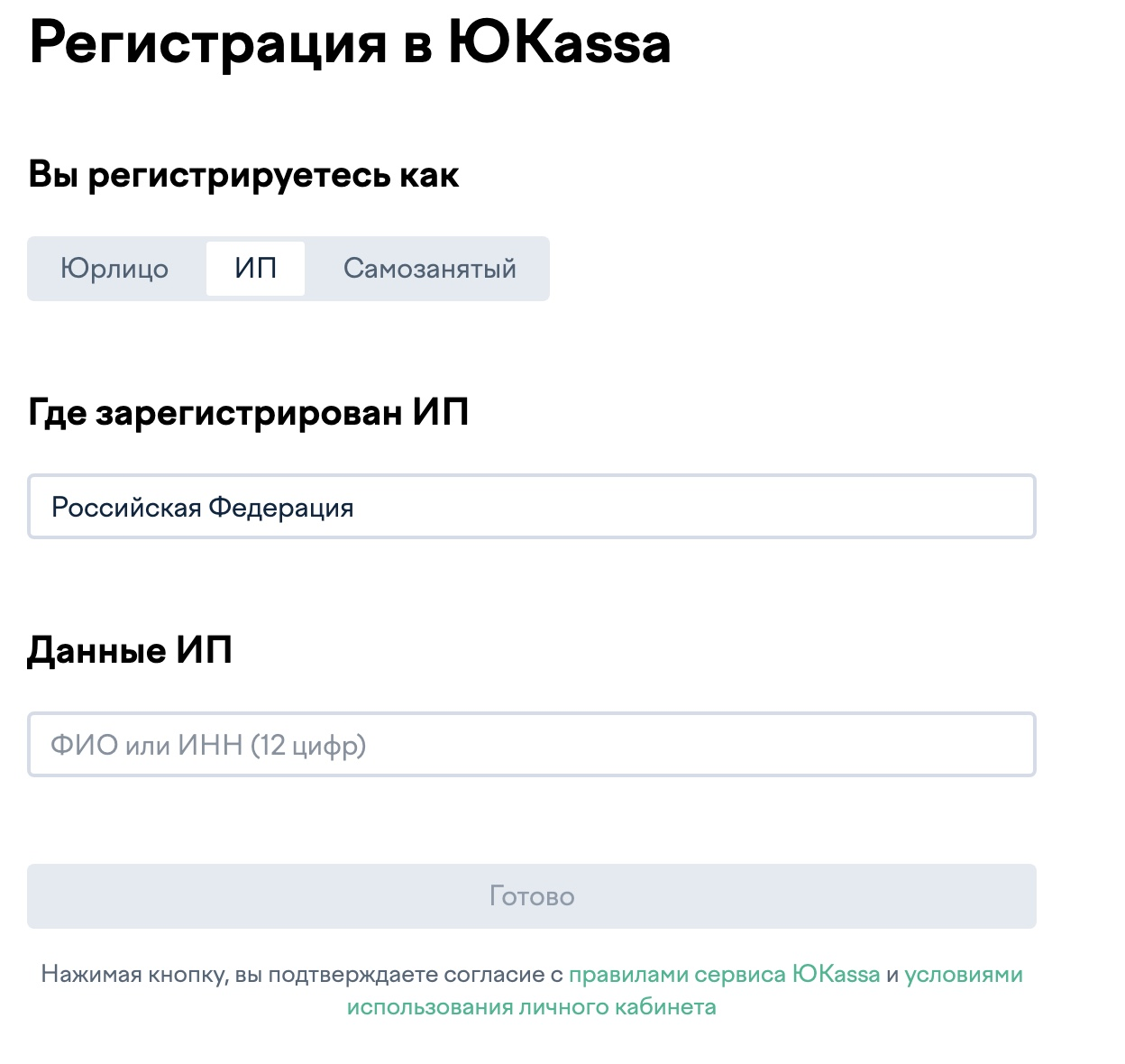Click the Данные ИП section heading
This screenshot has width=1125, height=1064.
point(130,650)
